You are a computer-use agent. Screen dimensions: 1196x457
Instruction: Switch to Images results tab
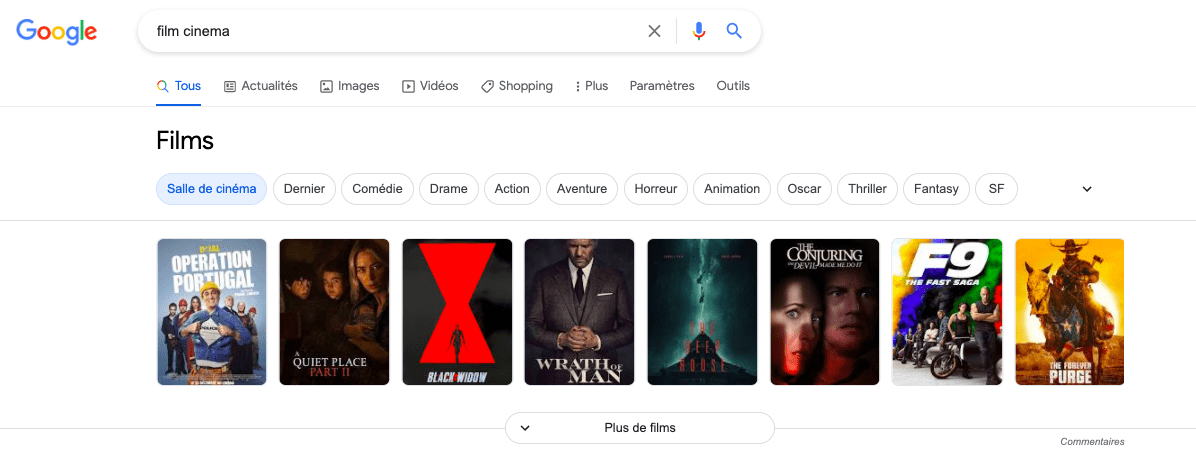coord(349,86)
